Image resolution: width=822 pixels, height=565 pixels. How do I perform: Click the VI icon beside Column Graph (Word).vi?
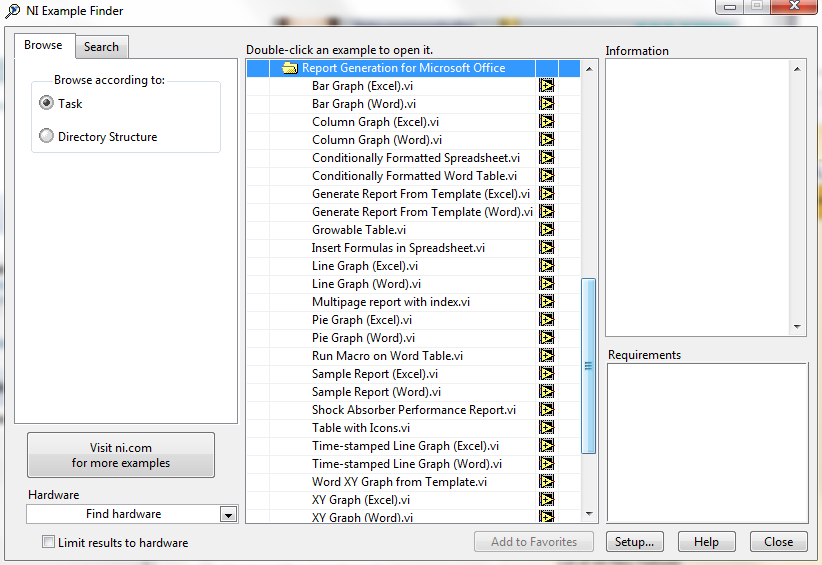546,139
